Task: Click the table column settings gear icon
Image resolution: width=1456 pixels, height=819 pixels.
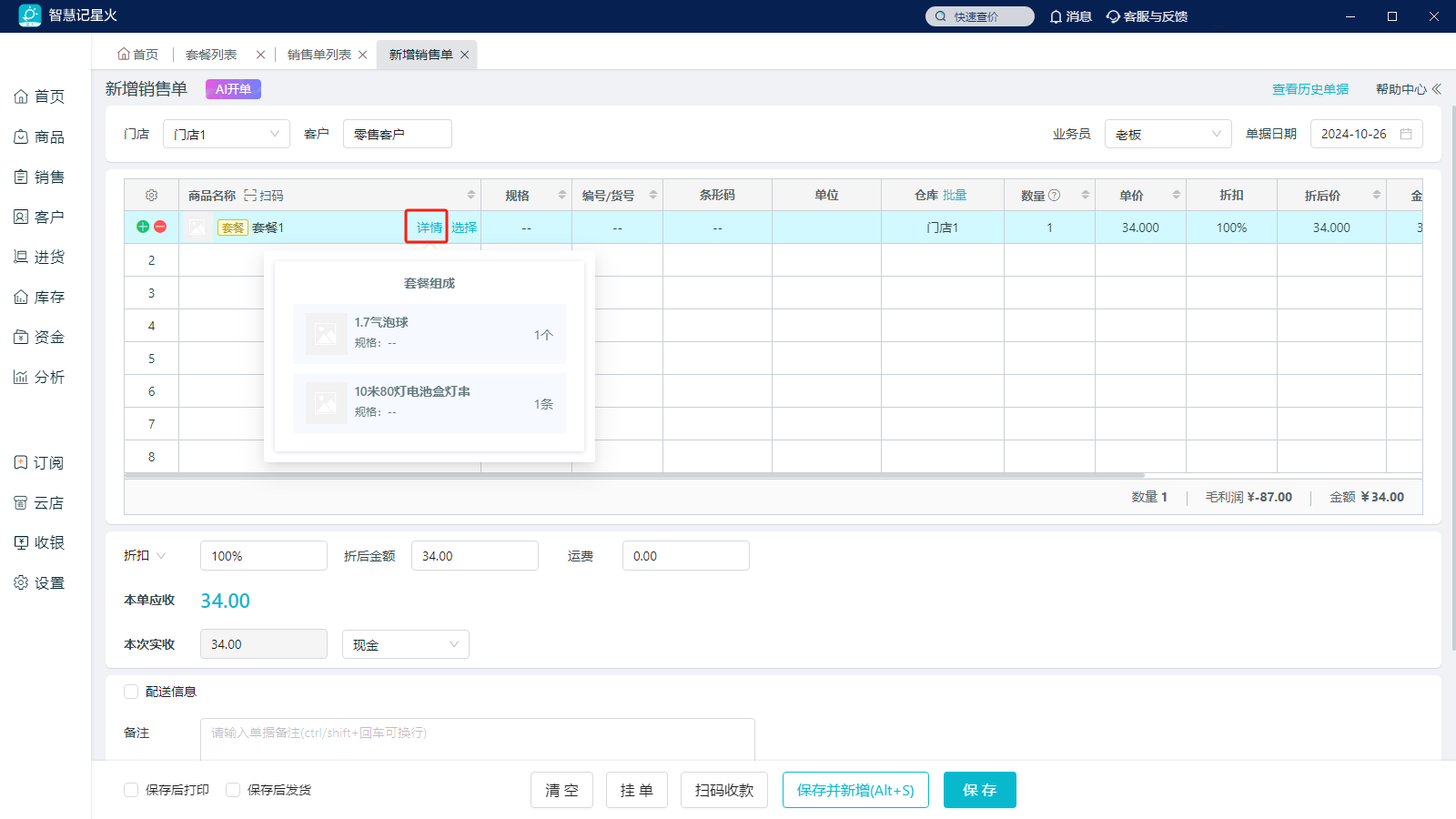Action: coord(152,195)
